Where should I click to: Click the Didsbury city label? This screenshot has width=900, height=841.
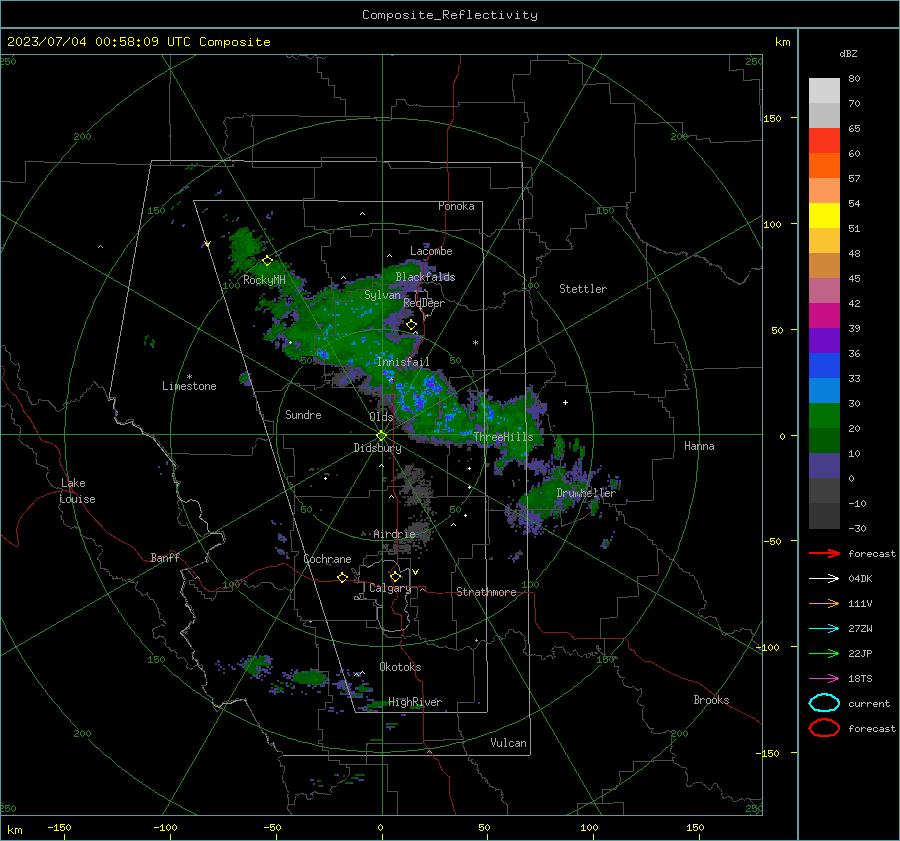coord(377,448)
